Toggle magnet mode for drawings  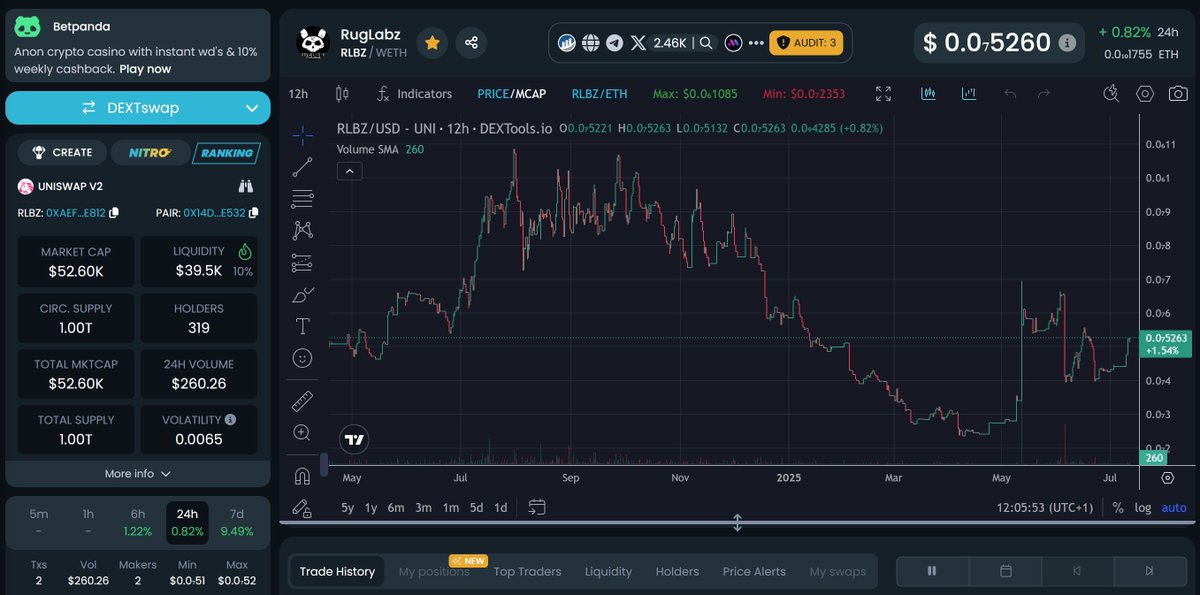click(302, 476)
